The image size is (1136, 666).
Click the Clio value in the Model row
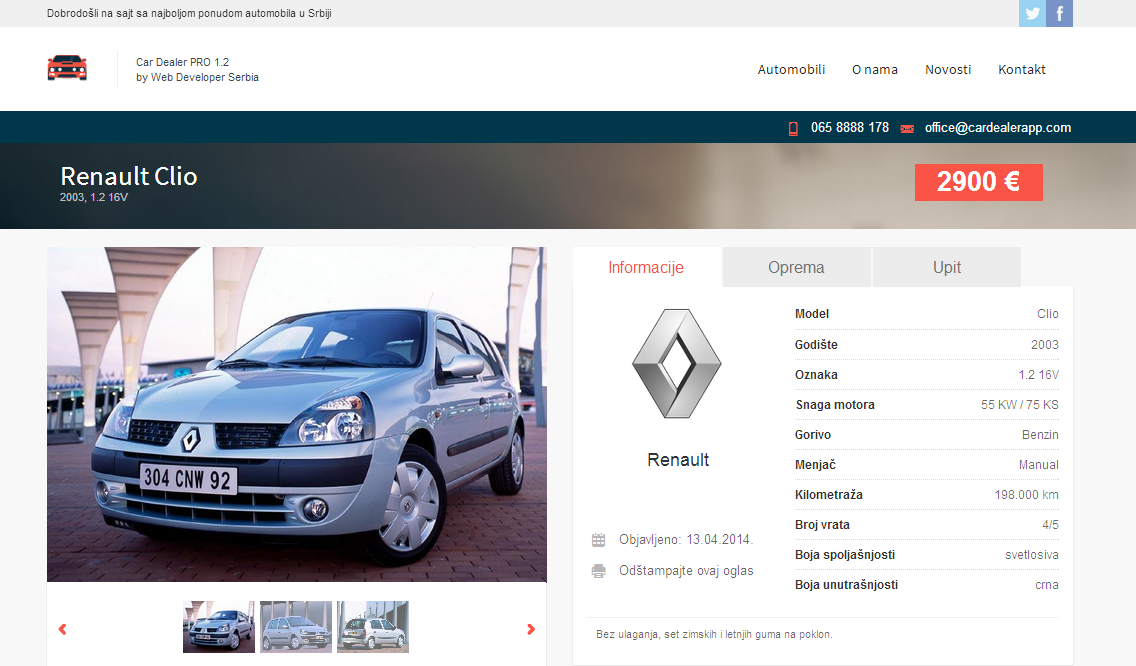[1048, 314]
